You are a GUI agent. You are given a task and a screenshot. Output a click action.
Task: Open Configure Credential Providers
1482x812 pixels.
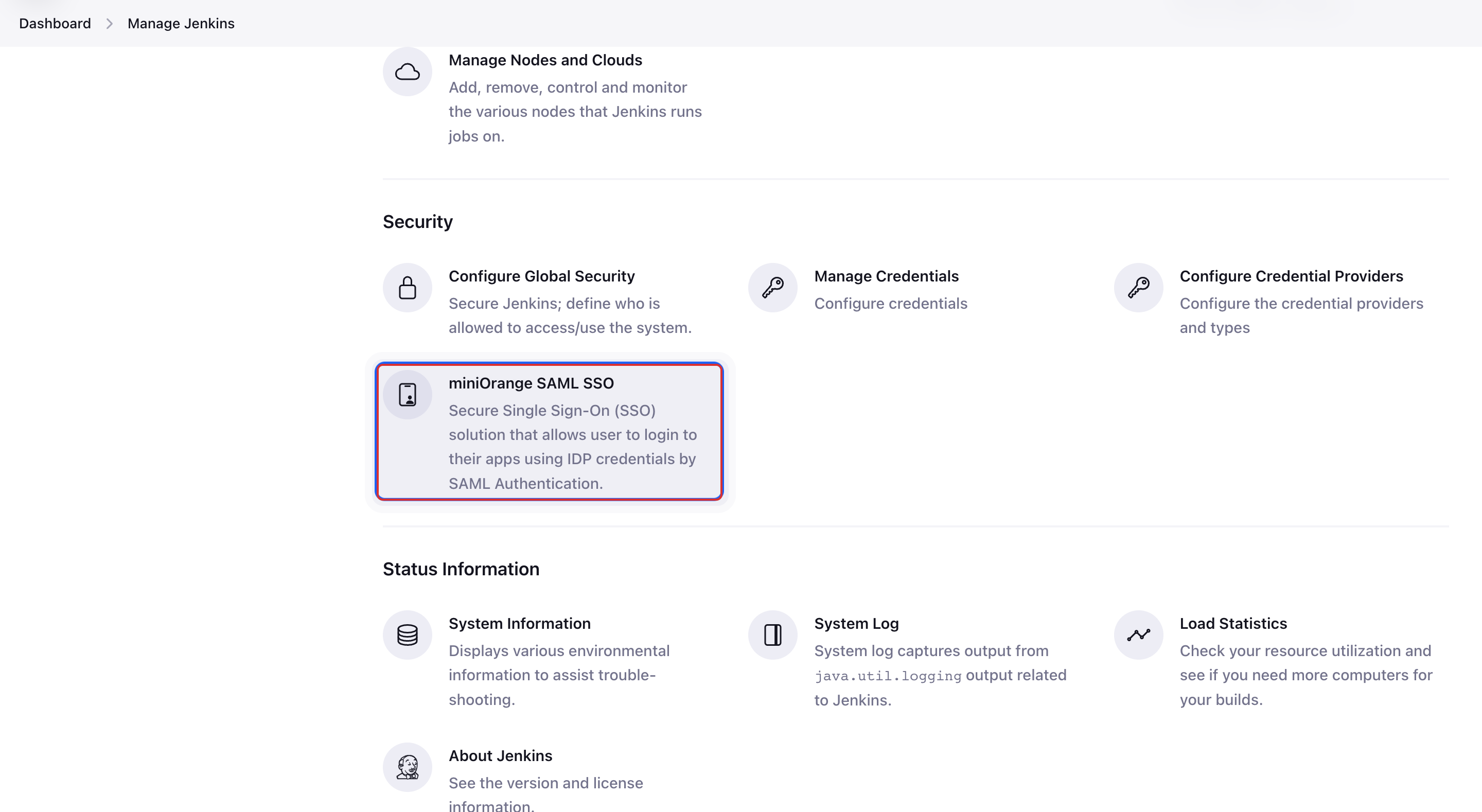pos(1291,276)
